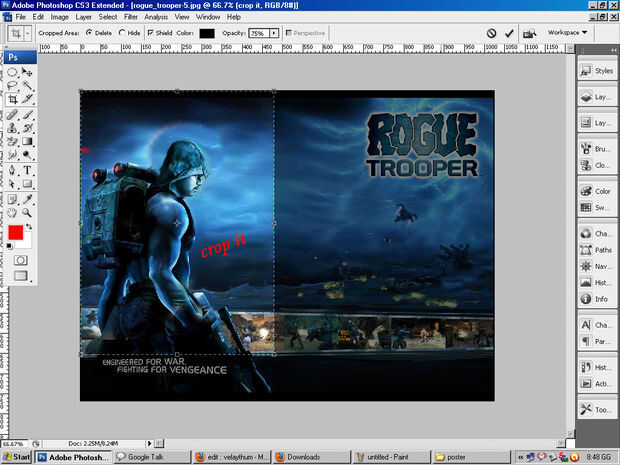Open the Paths panel
The height and width of the screenshot is (465, 620).
tap(597, 250)
